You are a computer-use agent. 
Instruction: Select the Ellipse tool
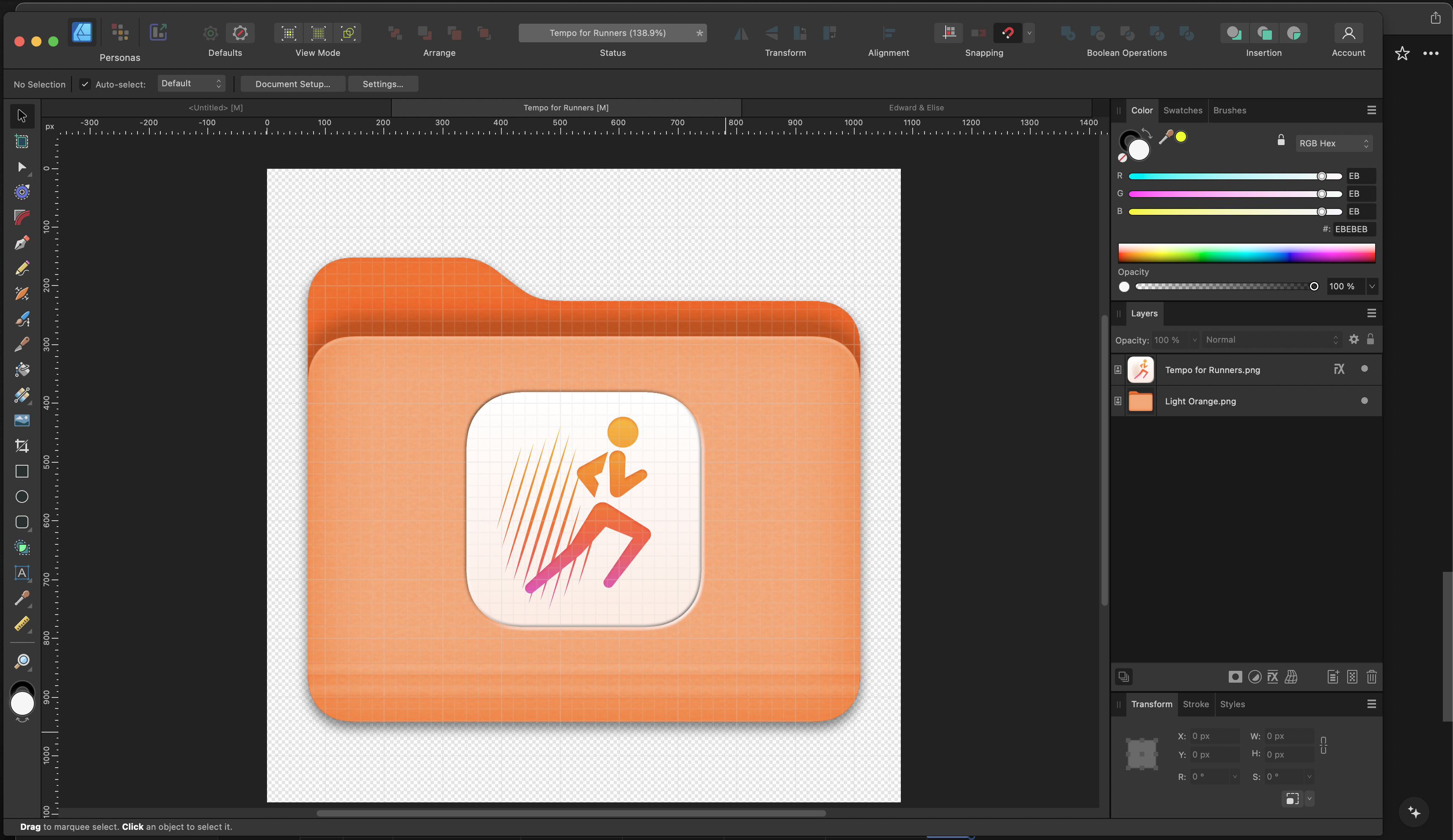point(22,497)
